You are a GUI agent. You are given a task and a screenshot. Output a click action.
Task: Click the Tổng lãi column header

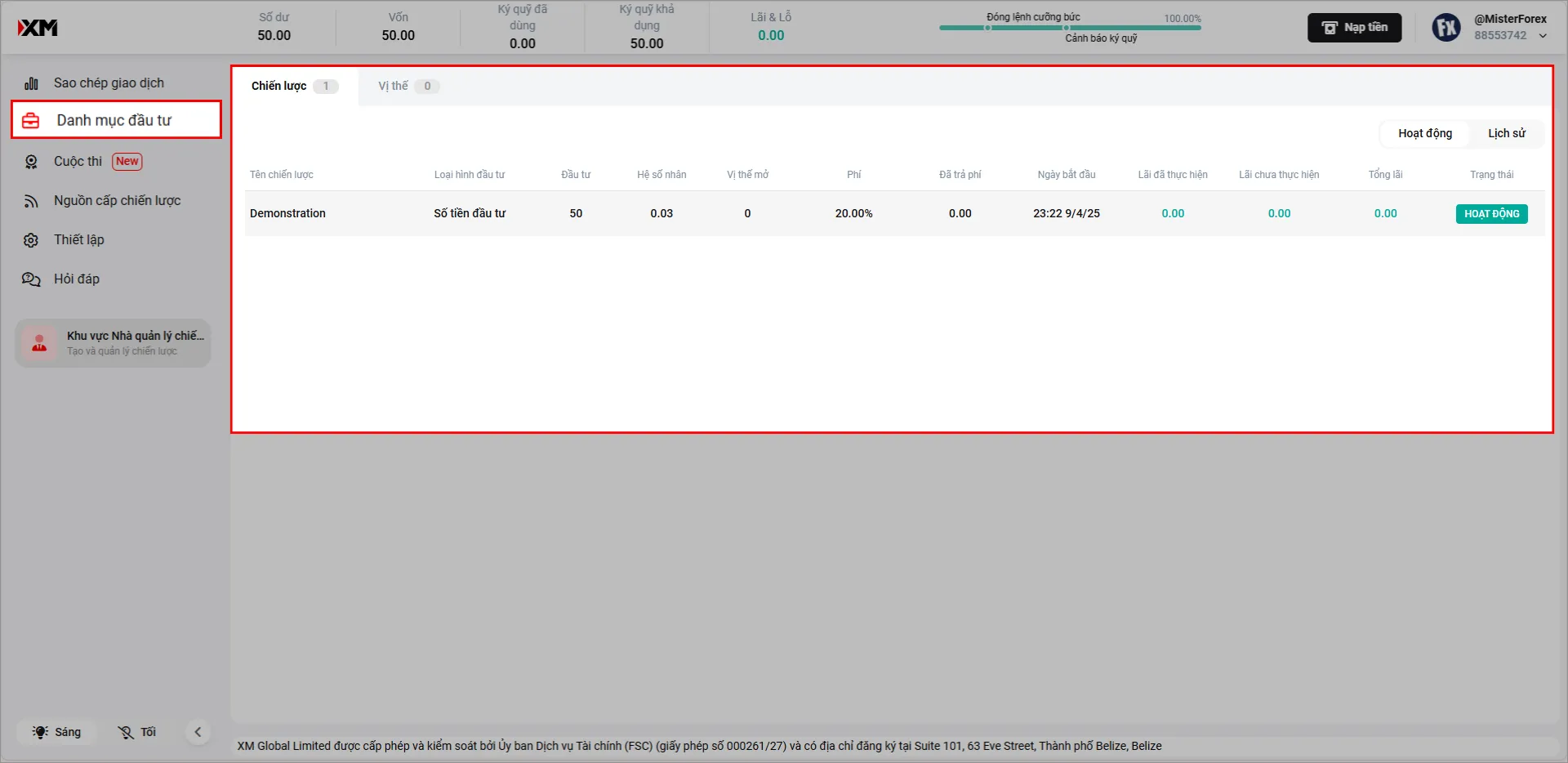[1385, 175]
